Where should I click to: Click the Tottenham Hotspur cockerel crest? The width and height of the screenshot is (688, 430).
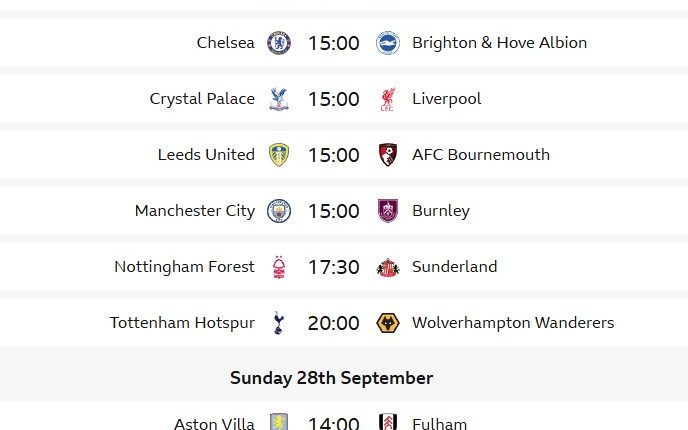pyautogui.click(x=279, y=323)
